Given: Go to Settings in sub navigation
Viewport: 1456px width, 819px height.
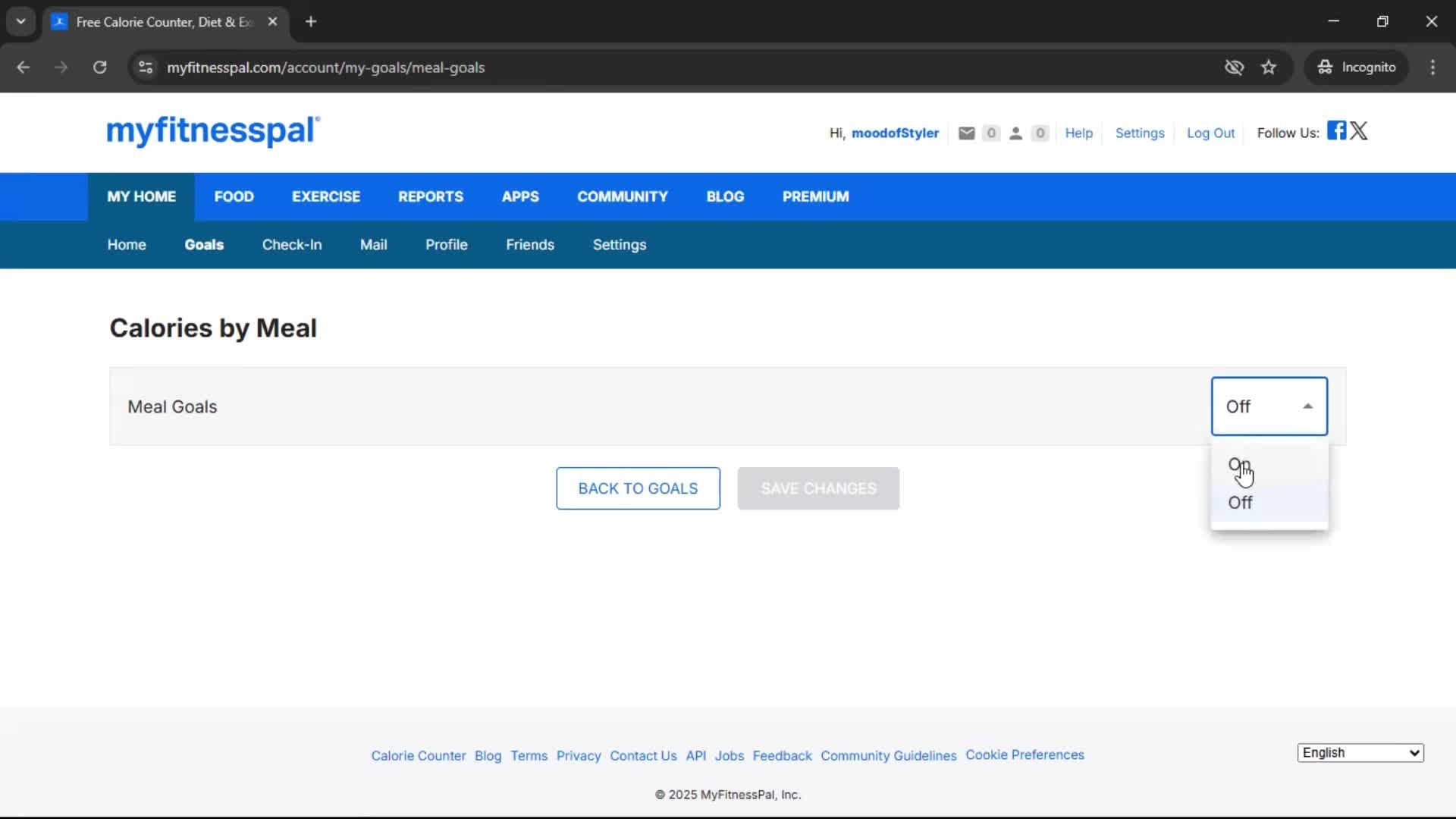Looking at the screenshot, I should click(x=620, y=245).
